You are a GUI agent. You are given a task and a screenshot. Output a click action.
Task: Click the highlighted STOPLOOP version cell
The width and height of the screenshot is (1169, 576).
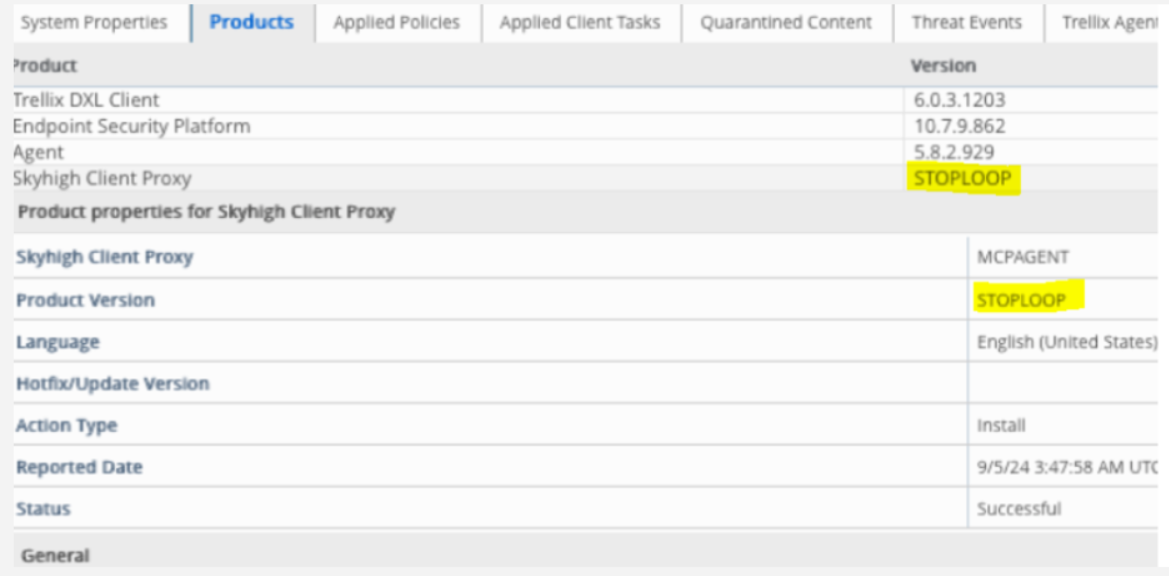coord(962,179)
